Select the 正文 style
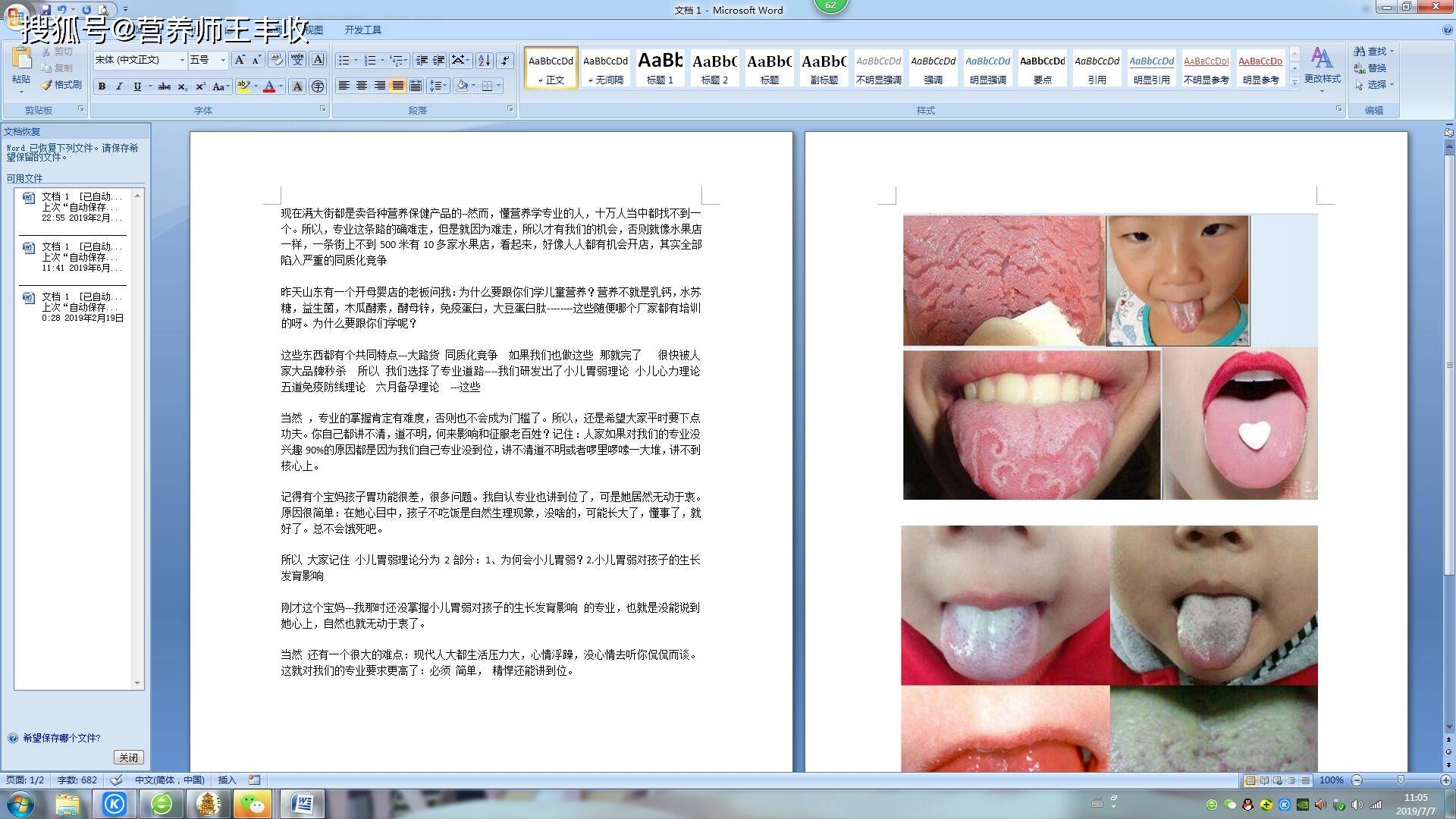Image resolution: width=1456 pixels, height=819 pixels. (551, 67)
